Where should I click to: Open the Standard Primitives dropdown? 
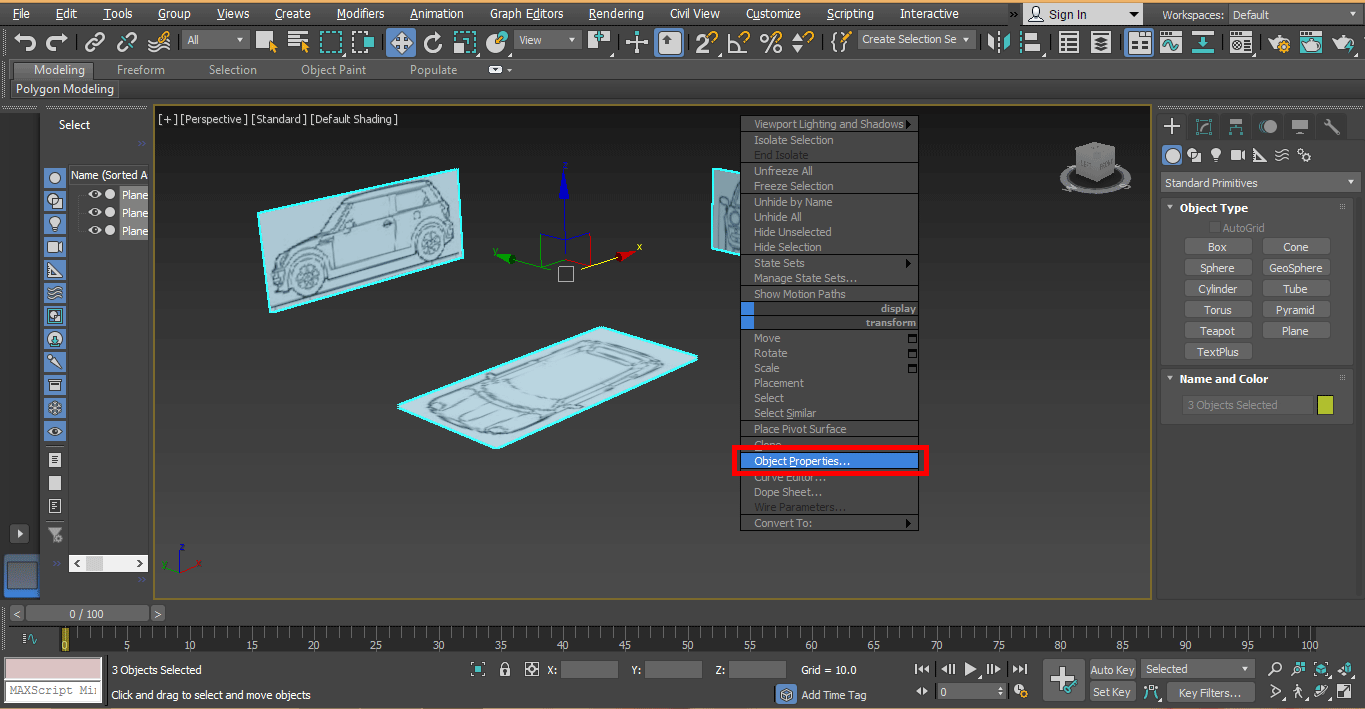click(1259, 182)
